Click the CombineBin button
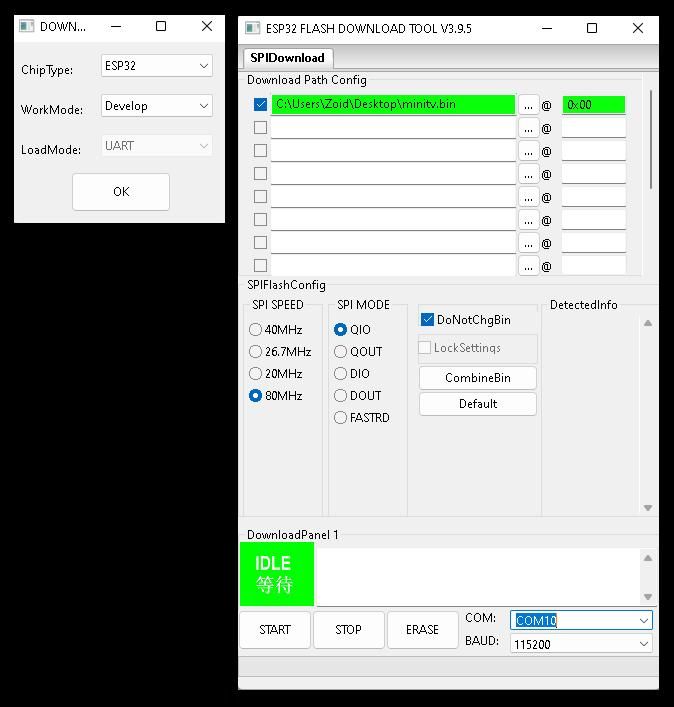674x707 pixels. tap(478, 378)
